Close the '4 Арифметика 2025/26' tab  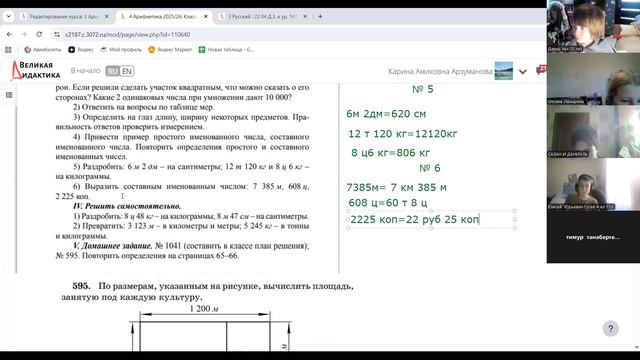206,16
